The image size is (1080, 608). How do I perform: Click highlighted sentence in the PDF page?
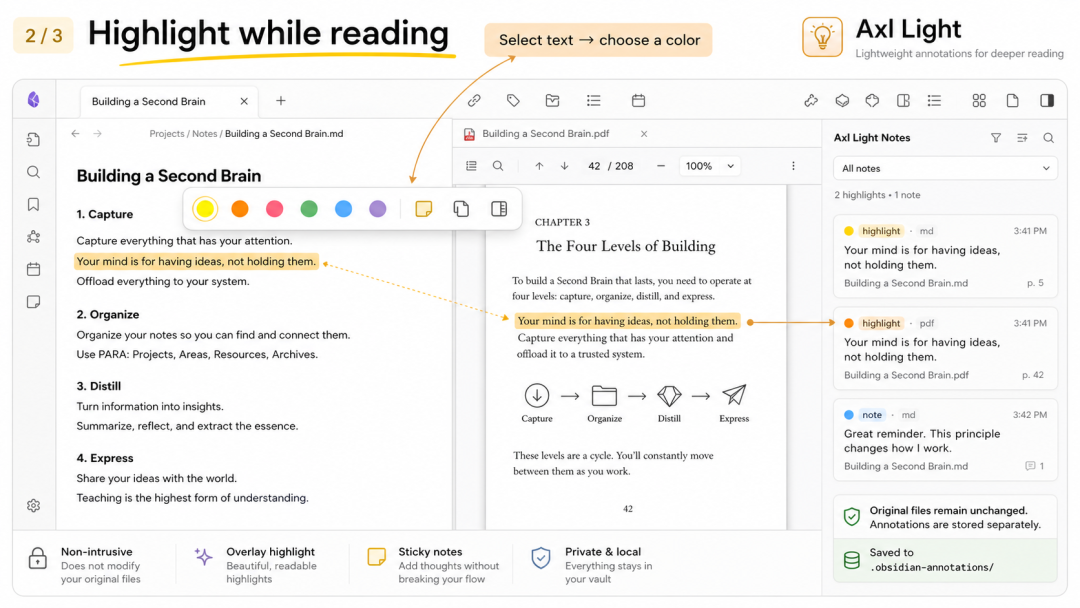click(627, 321)
